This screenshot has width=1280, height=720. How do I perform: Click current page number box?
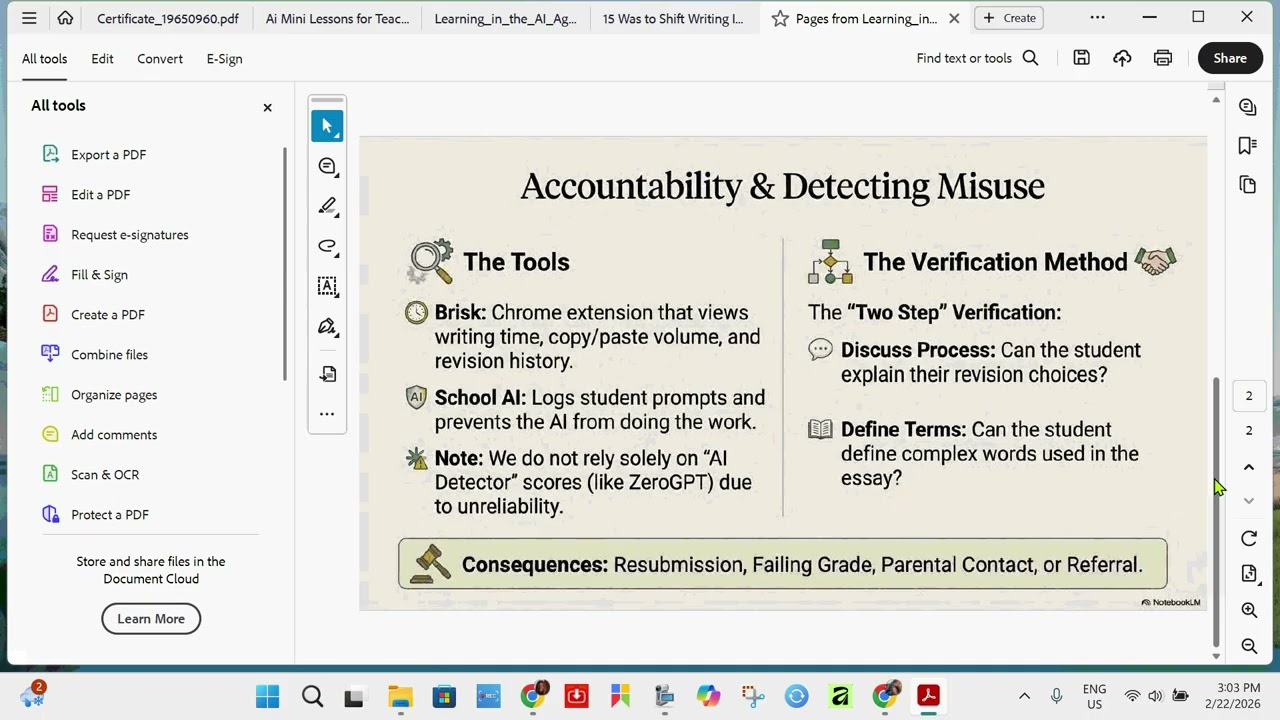click(x=1249, y=396)
